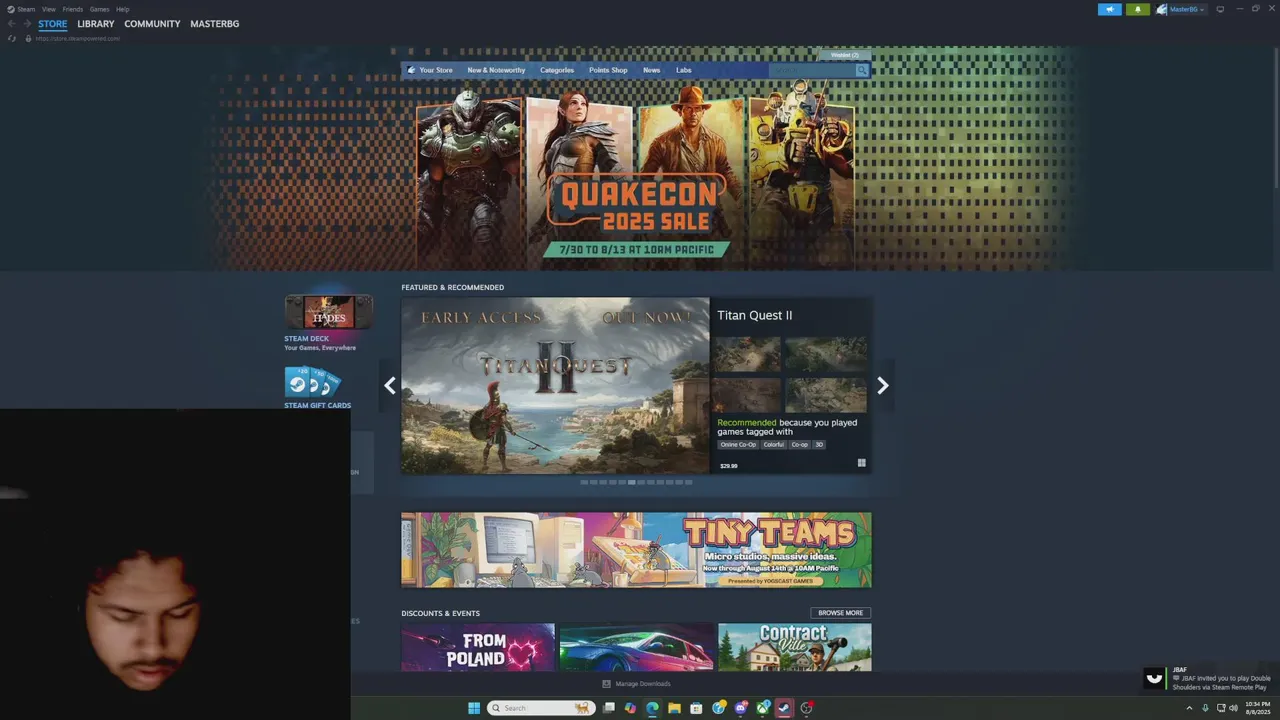Click the Colorful tag

click(x=774, y=445)
